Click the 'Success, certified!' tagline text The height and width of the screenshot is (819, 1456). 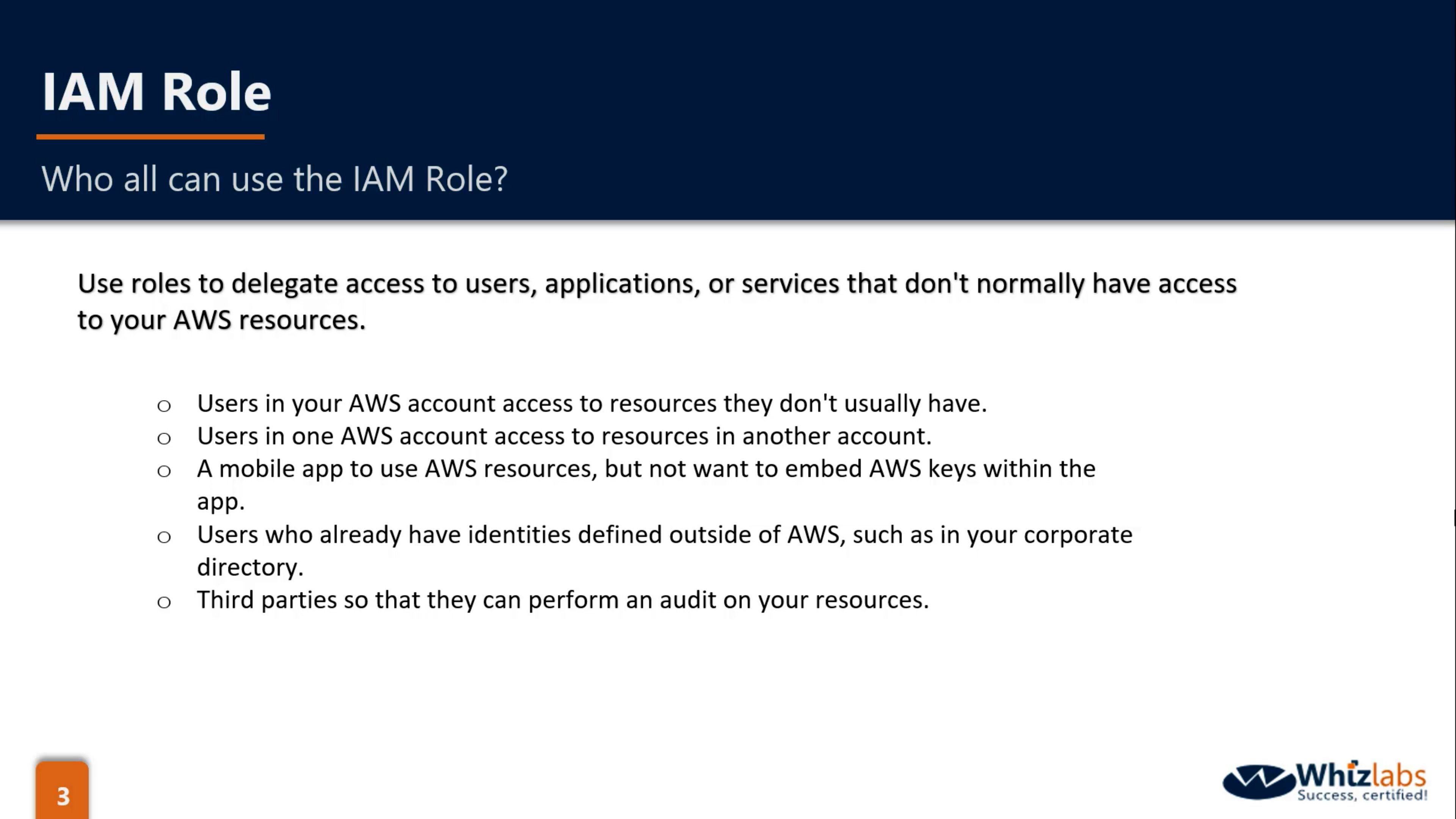(x=1362, y=795)
